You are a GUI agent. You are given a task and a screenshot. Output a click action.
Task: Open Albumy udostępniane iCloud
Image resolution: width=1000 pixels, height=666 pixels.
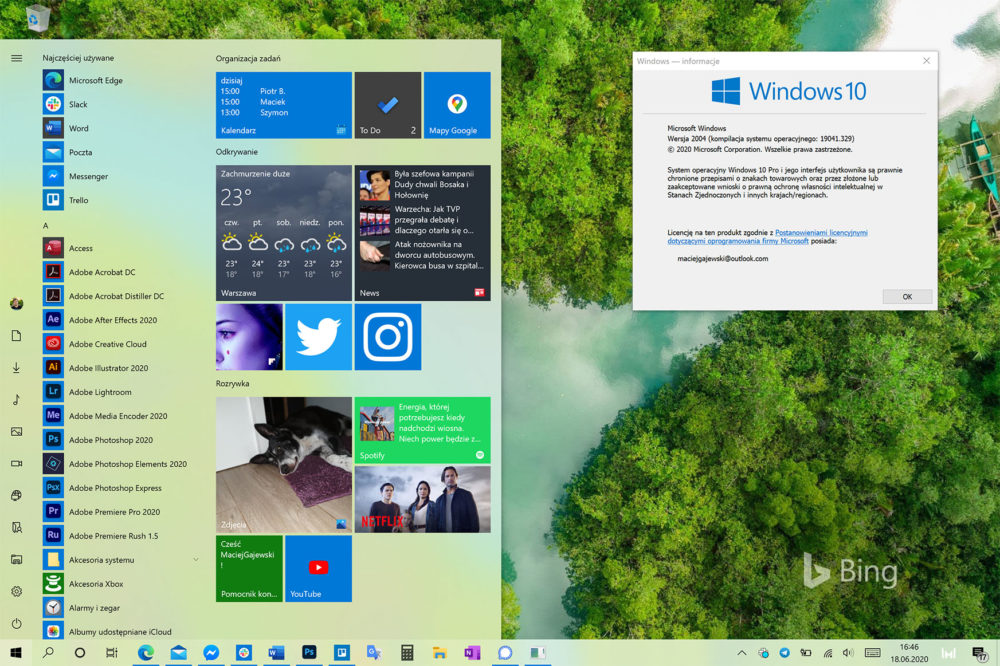[x=121, y=632]
